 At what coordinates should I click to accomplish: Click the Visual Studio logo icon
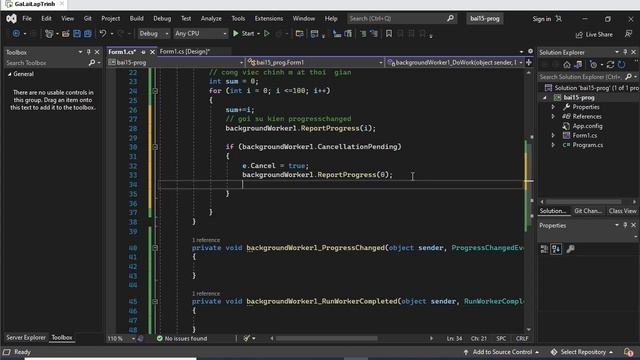tap(11, 18)
